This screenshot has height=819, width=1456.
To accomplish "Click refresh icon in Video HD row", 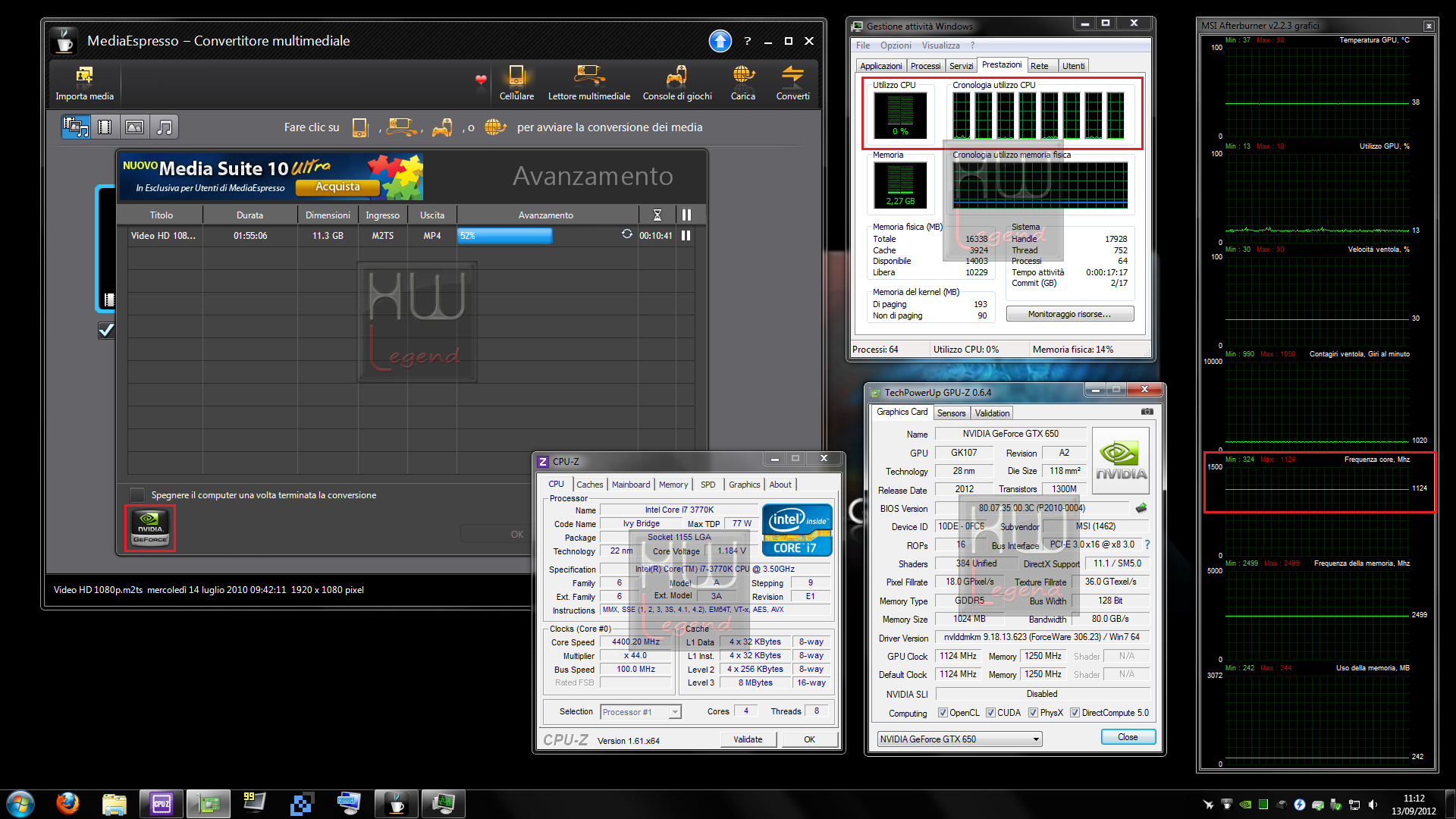I will click(x=627, y=234).
